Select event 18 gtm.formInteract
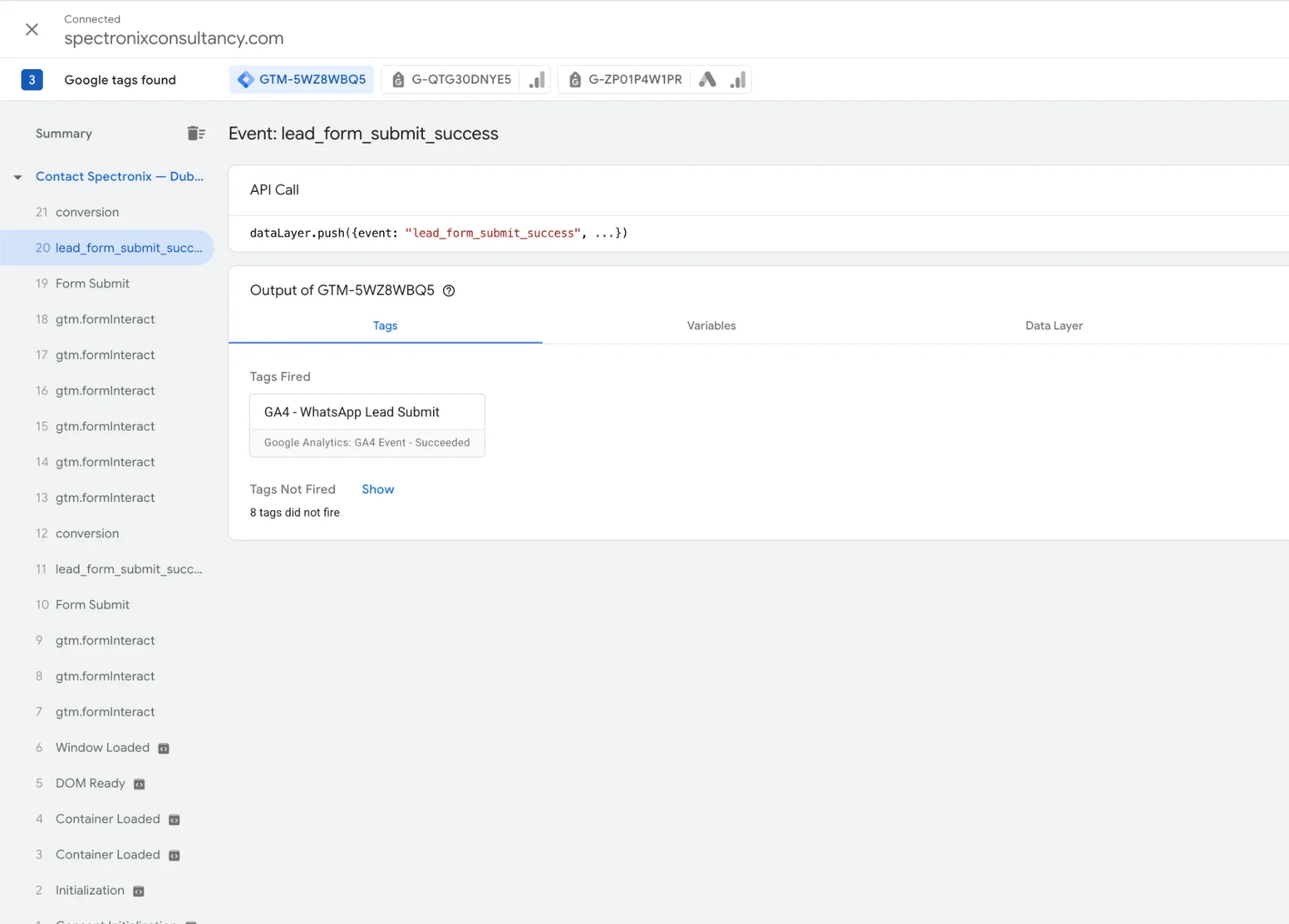The height and width of the screenshot is (924, 1289). [x=107, y=319]
